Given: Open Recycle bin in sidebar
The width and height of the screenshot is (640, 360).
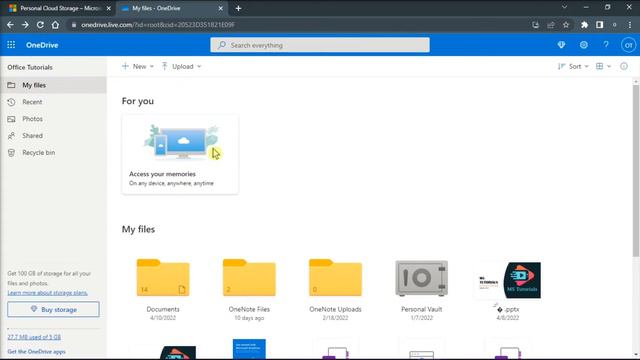Looking at the screenshot, I should pyautogui.click(x=53, y=153).
